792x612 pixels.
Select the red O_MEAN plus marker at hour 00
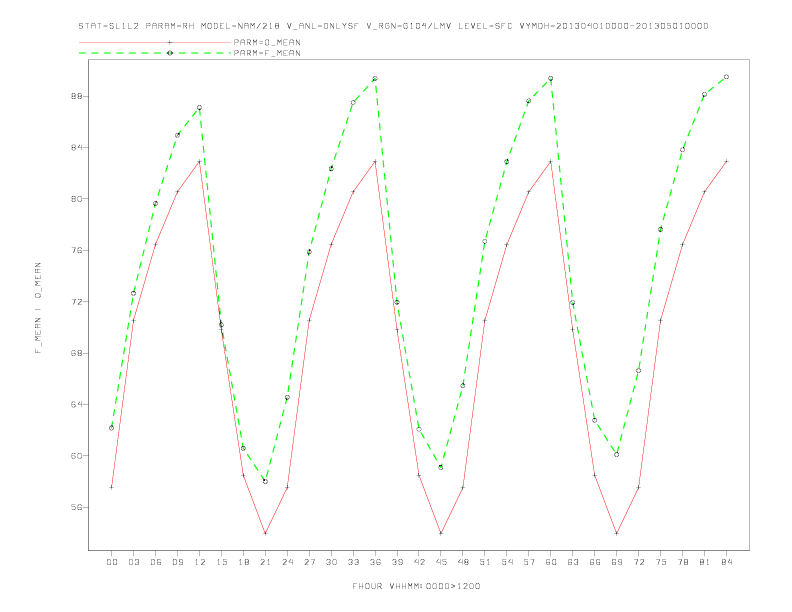click(x=112, y=487)
